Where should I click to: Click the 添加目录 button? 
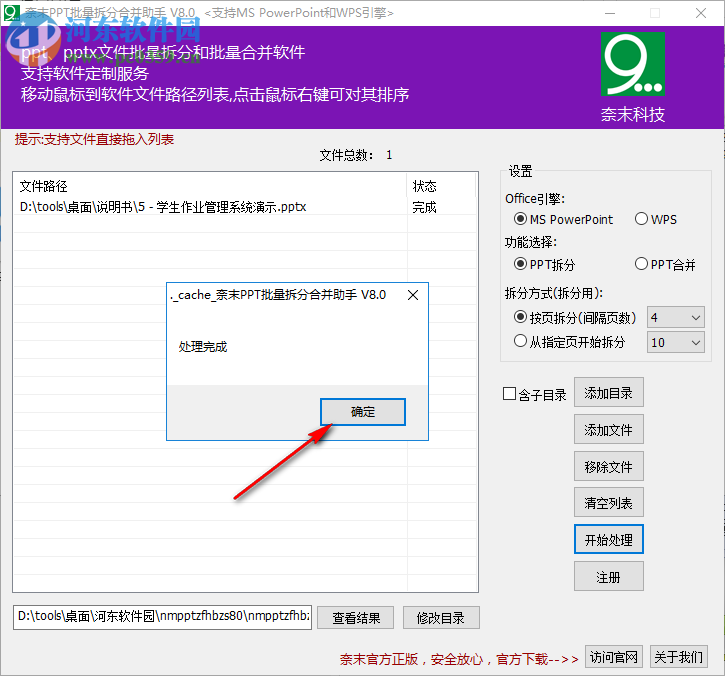point(608,393)
